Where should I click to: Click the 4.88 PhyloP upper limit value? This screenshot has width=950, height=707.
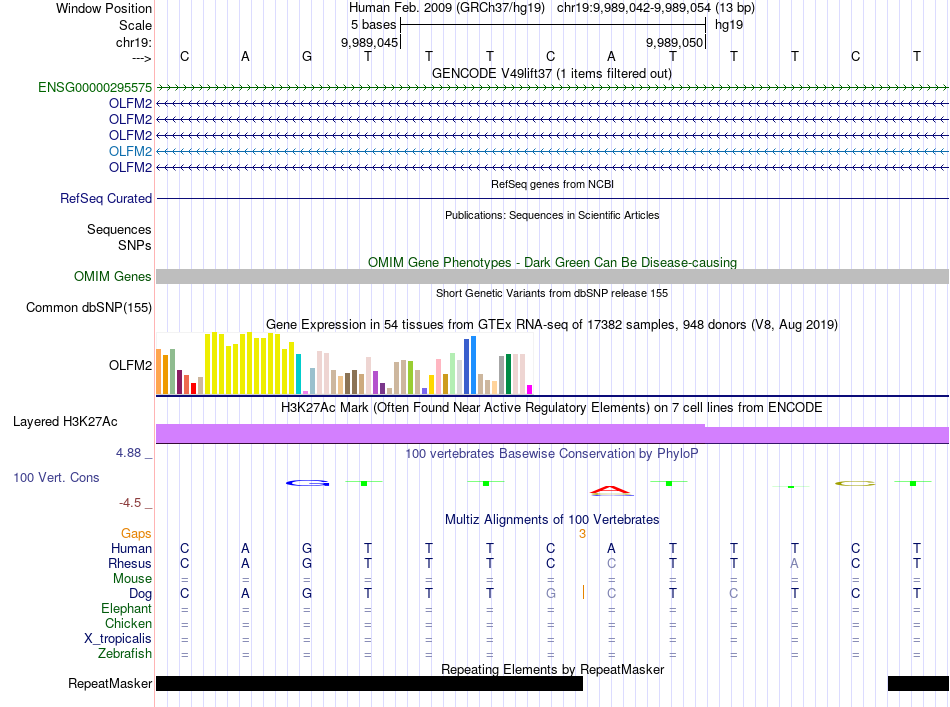128,453
